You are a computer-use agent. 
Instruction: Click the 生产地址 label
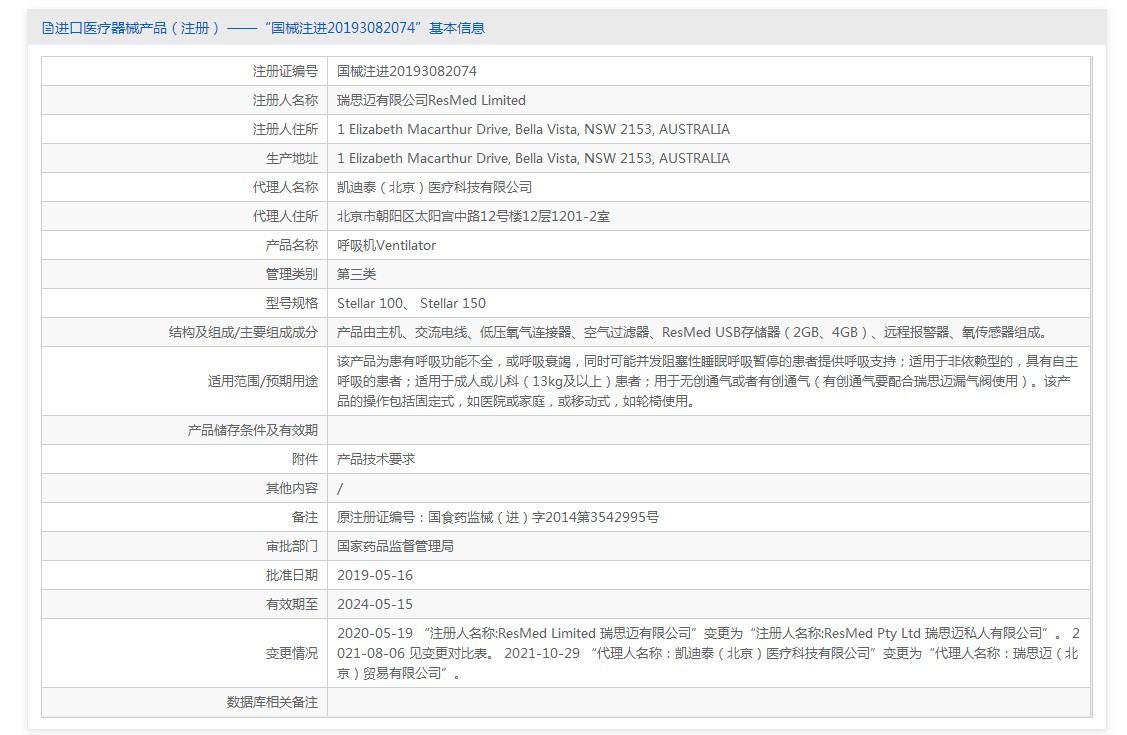[292, 158]
